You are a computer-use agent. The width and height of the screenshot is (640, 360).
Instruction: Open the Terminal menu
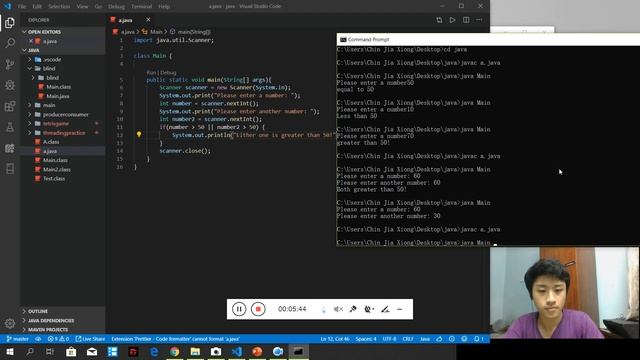(x=141, y=7)
